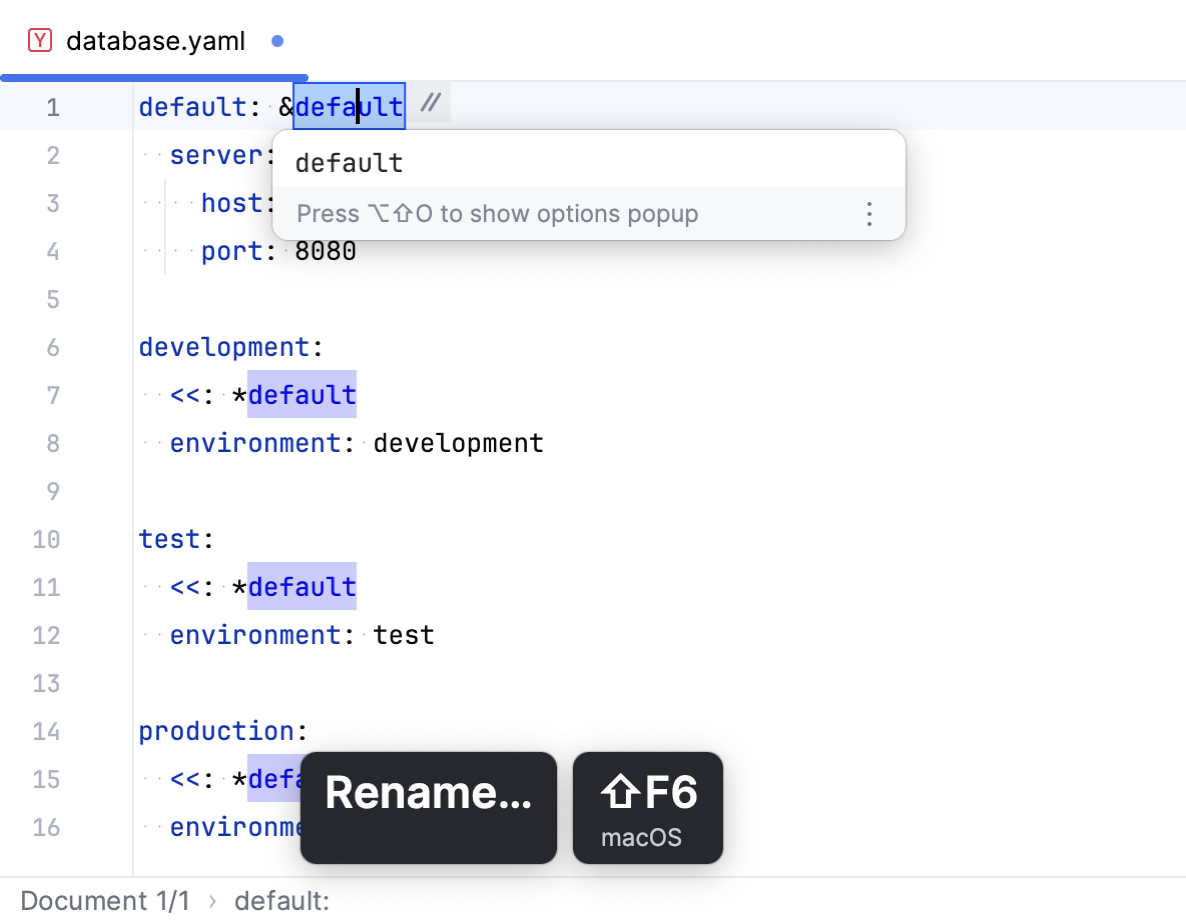The width and height of the screenshot is (1186, 920).
Task: Click the YAML file type icon on the tab
Action: tap(39, 41)
